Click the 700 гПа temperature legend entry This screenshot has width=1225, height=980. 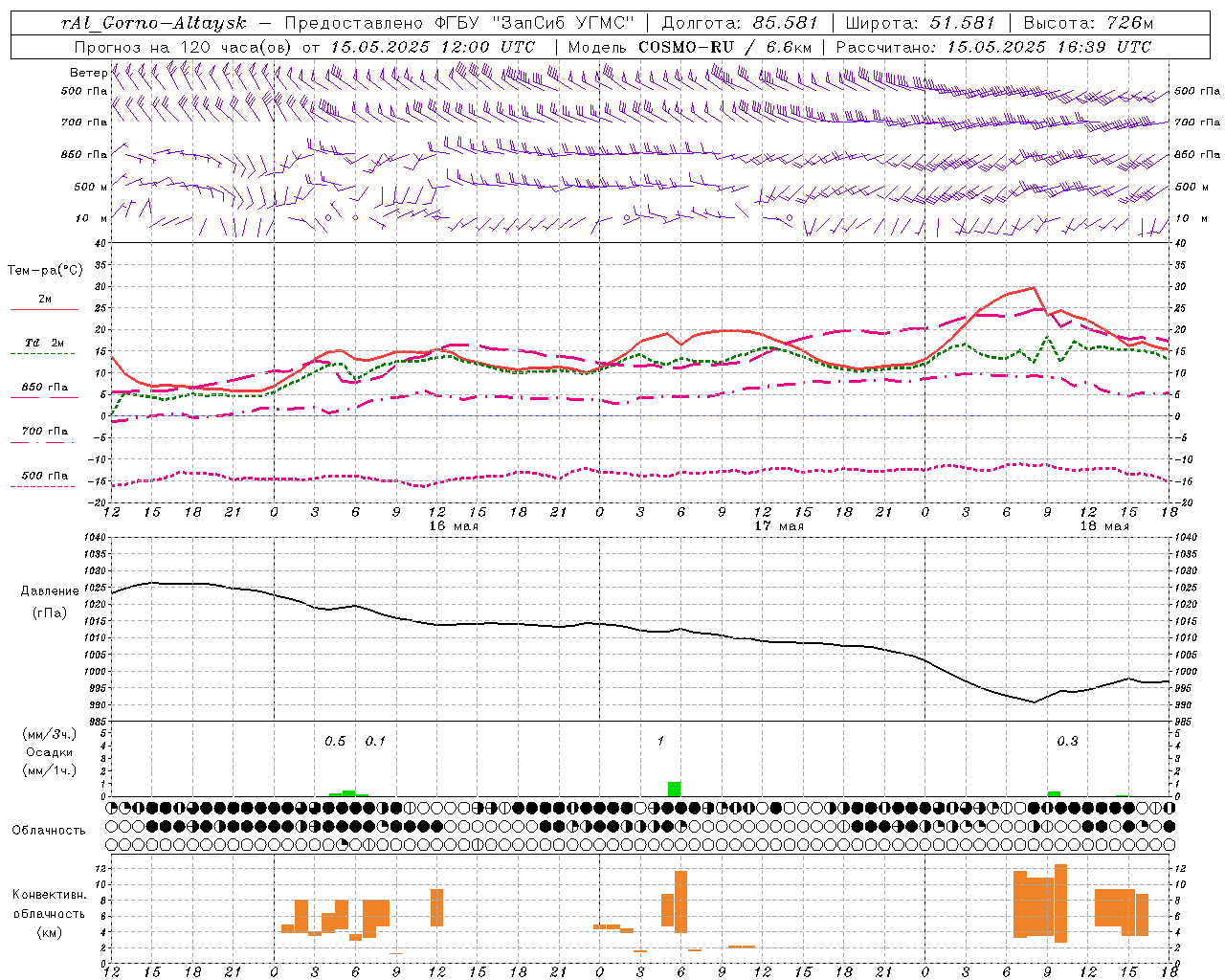click(x=45, y=432)
